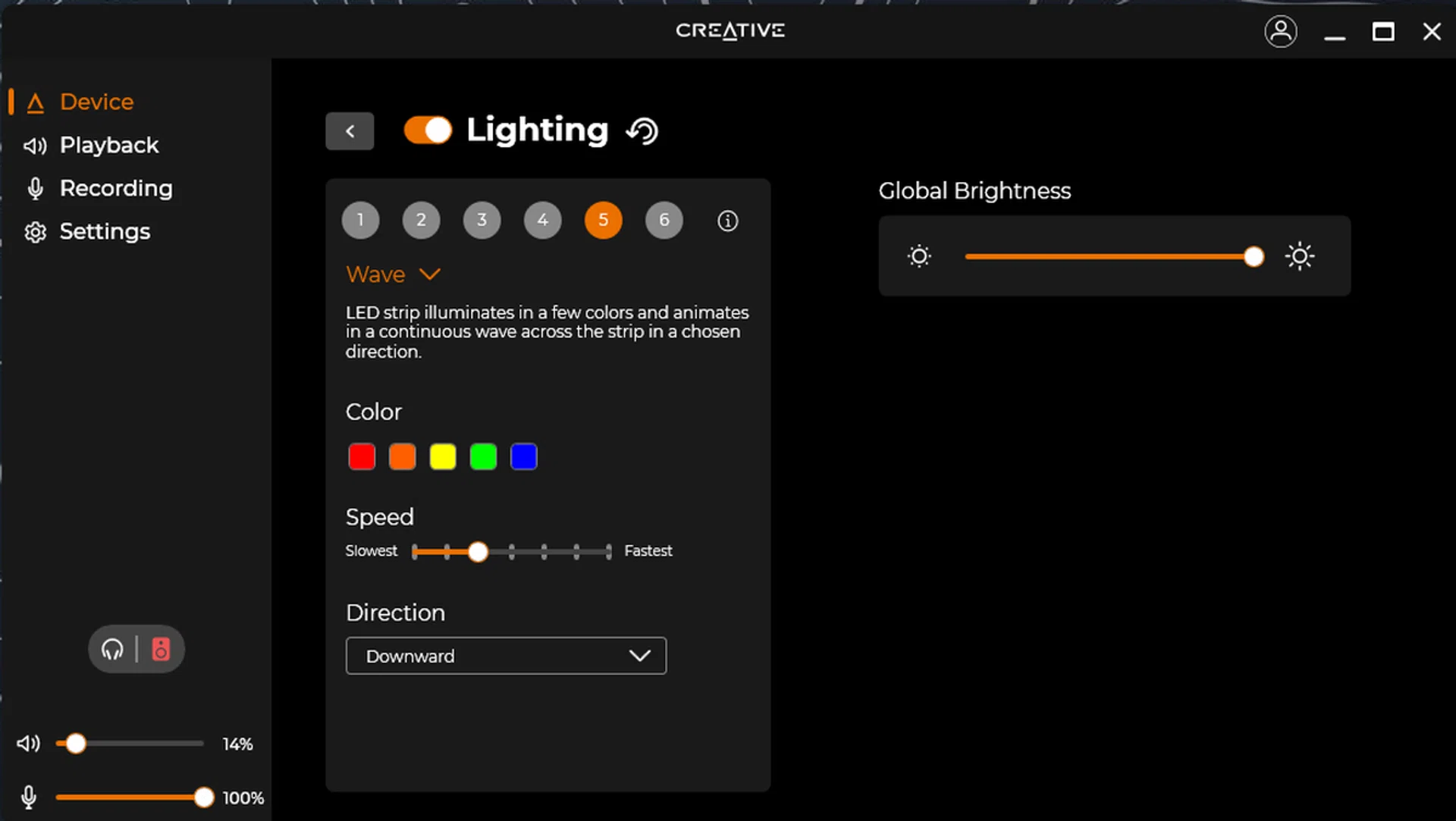Click the lighting info icon

(x=727, y=221)
